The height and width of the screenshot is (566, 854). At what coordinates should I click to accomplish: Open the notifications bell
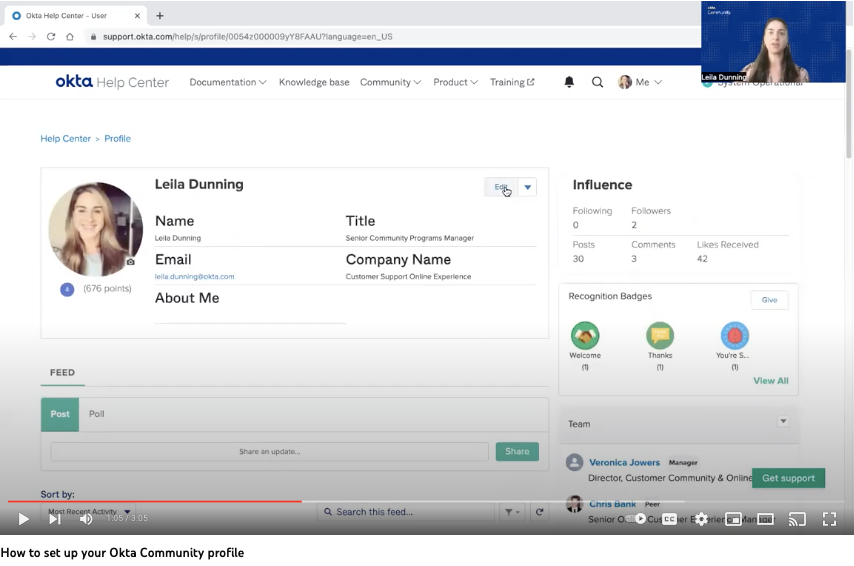569,82
